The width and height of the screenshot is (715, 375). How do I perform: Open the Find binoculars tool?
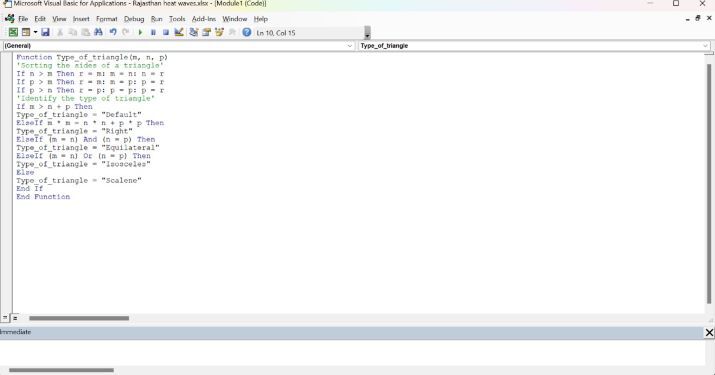point(98,32)
